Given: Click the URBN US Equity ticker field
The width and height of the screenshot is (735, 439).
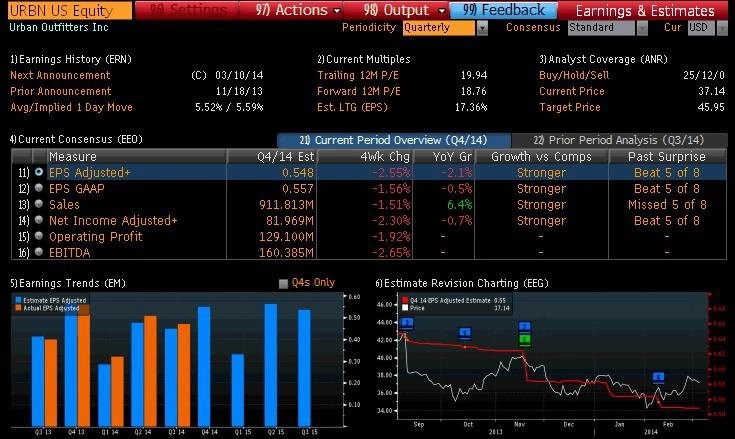Looking at the screenshot, I should 70,10.
